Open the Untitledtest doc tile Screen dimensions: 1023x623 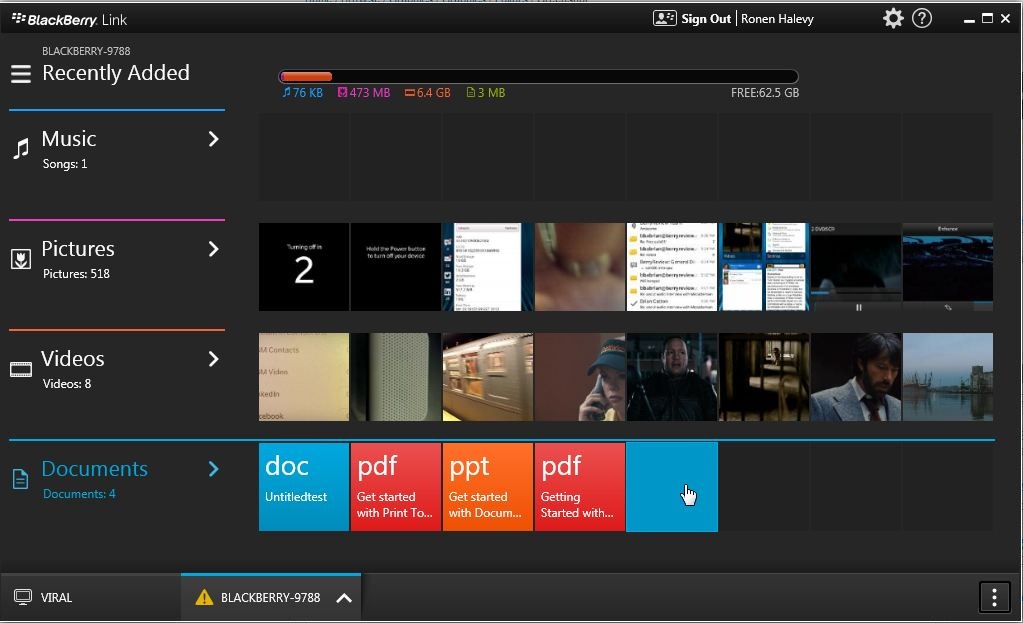pos(304,487)
